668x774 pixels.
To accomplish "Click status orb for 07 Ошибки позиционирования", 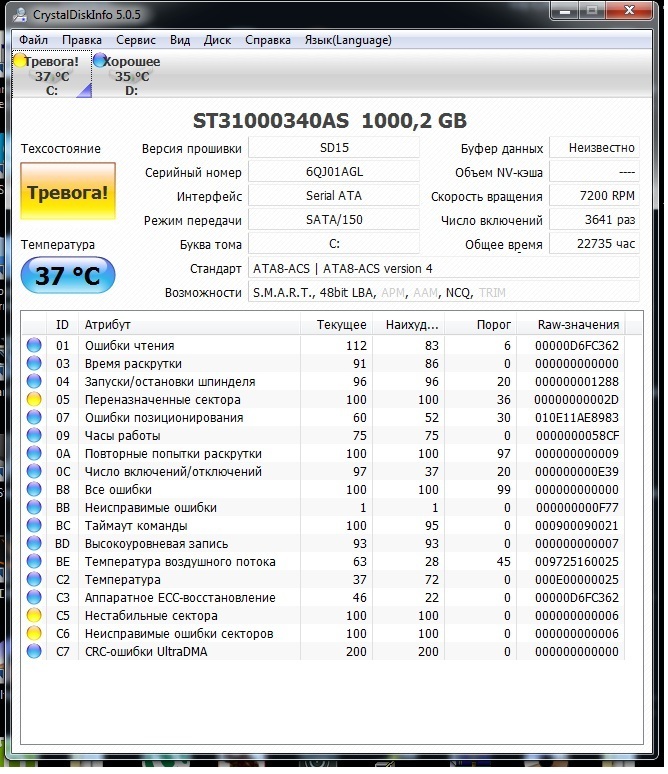I will [x=34, y=418].
